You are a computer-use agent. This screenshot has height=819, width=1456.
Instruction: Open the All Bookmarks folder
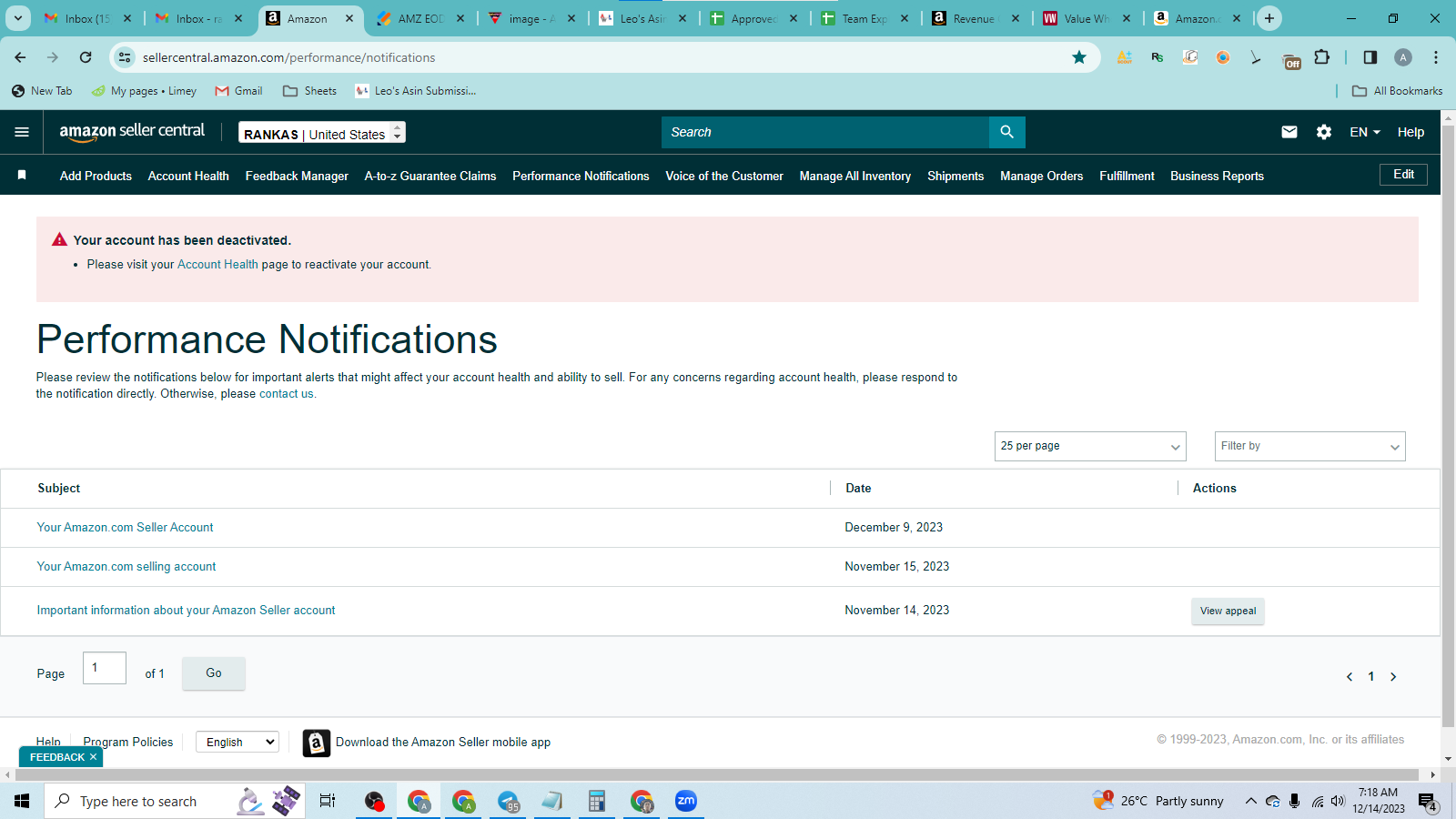pyautogui.click(x=1398, y=91)
